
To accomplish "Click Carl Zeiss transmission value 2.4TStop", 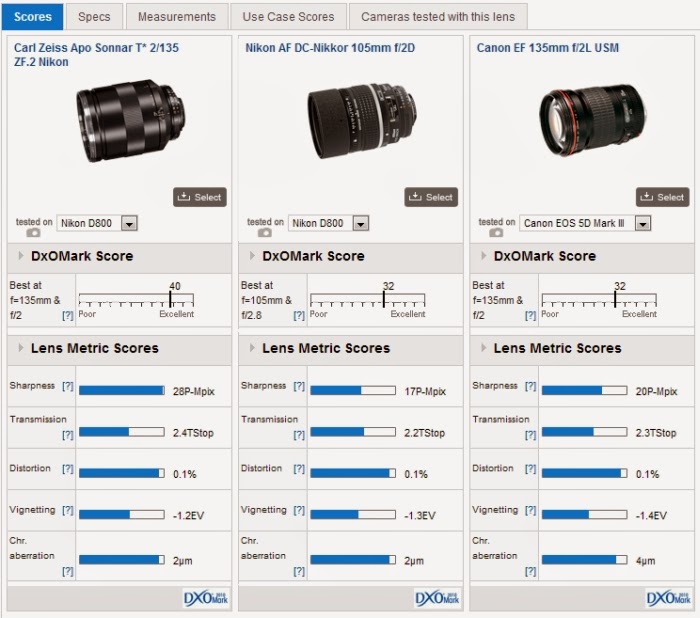I will (193, 433).
